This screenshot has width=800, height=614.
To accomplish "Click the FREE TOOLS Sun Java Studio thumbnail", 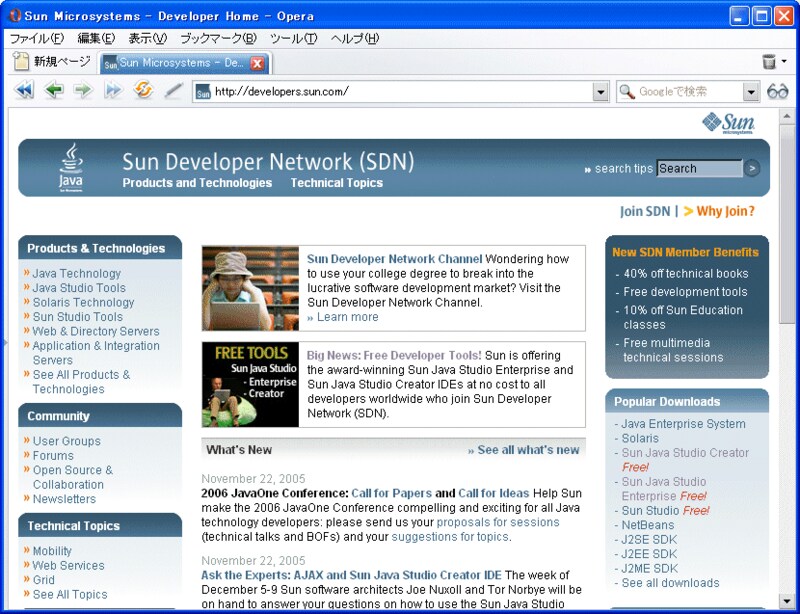I will click(x=250, y=385).
